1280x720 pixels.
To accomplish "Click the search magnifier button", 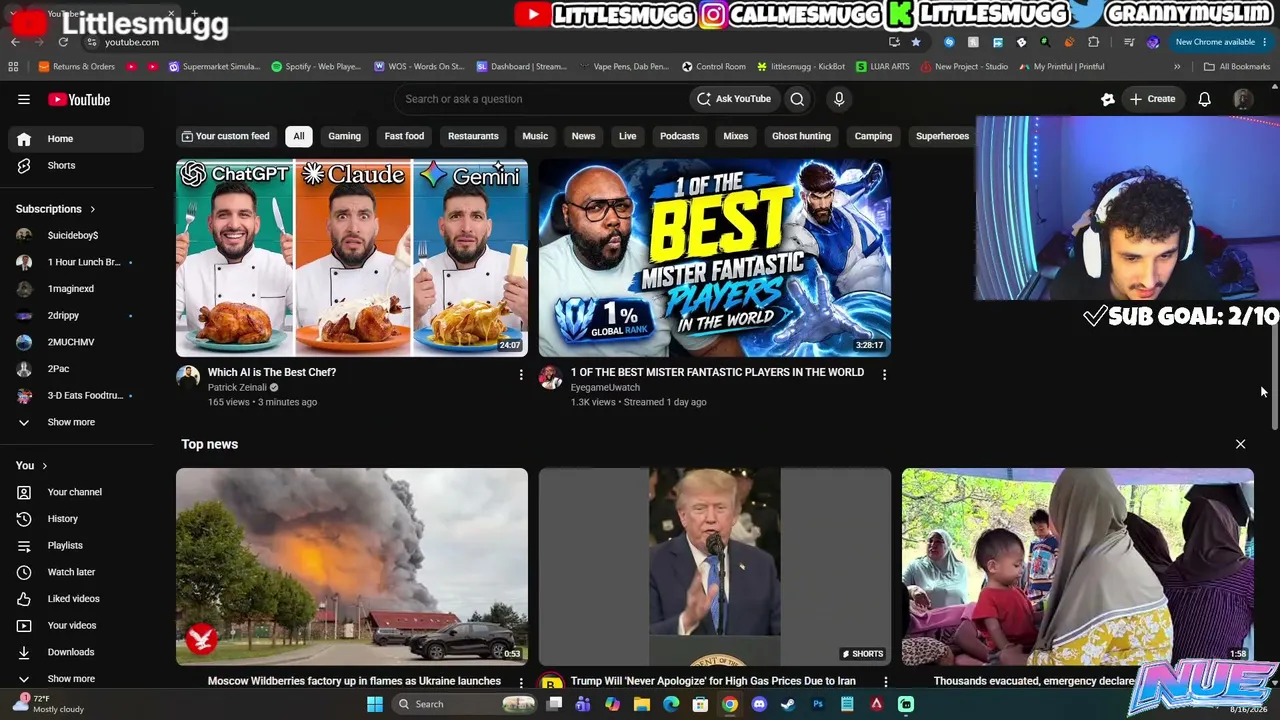I will [x=797, y=99].
